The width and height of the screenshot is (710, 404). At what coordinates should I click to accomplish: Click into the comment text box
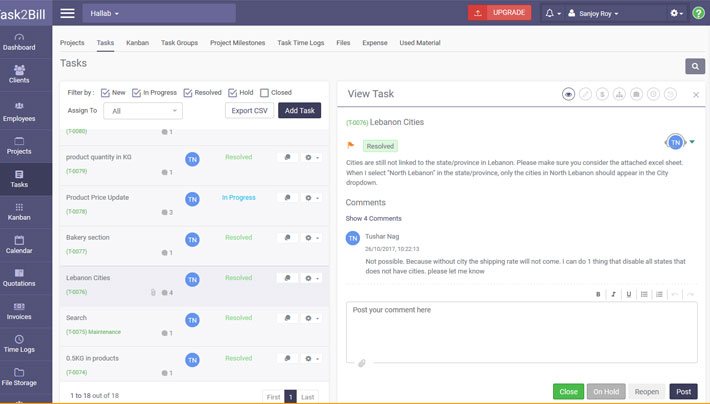[520, 330]
